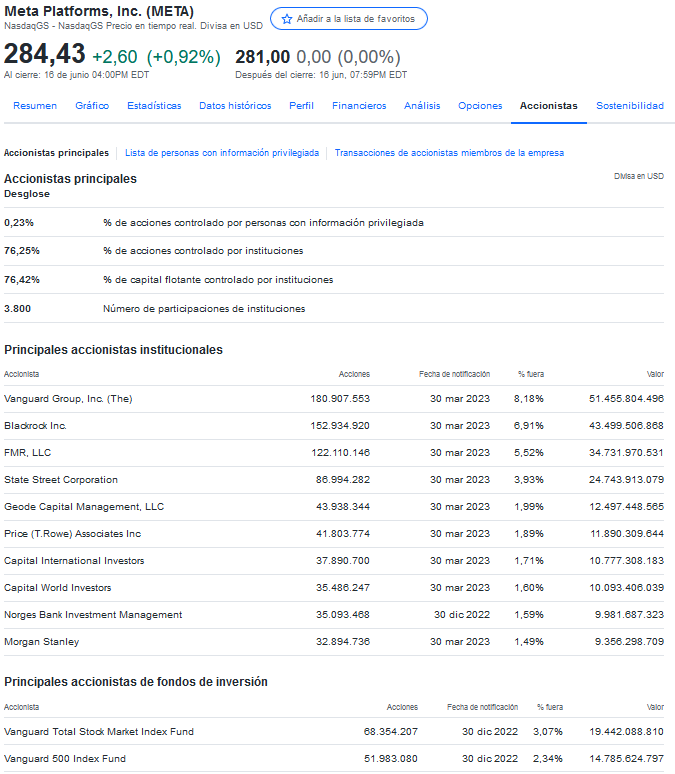Click Fecha de notificación header in funds table
The height and width of the screenshot is (774, 675).
coord(482,707)
